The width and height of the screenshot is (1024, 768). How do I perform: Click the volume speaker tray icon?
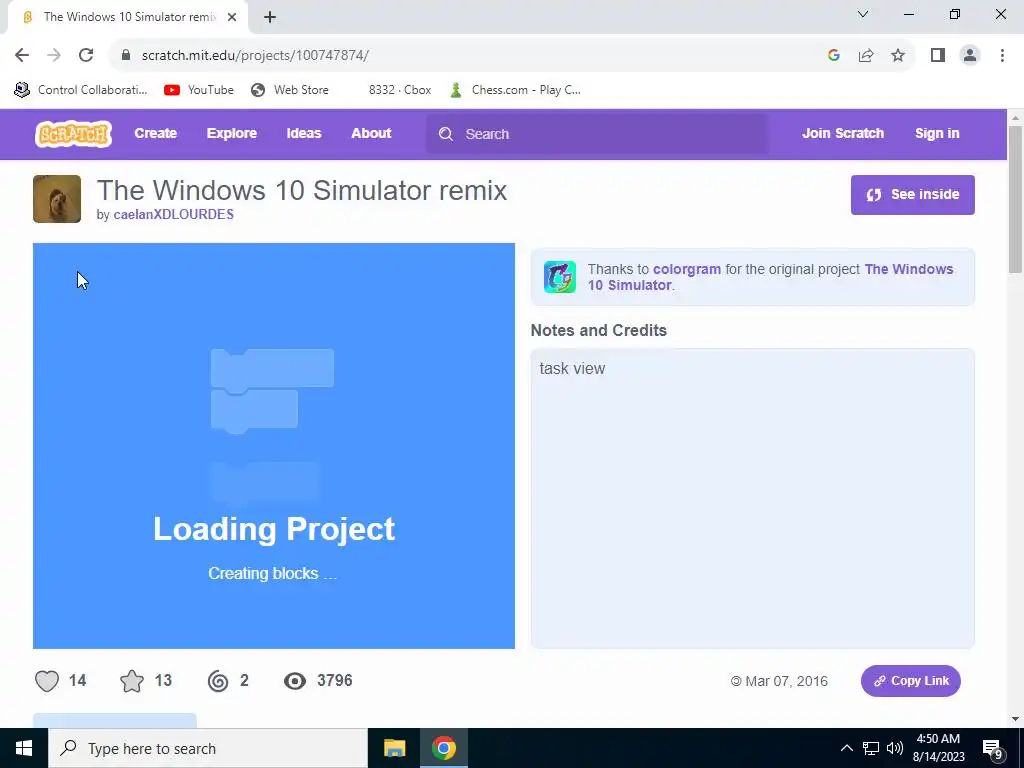coord(895,748)
